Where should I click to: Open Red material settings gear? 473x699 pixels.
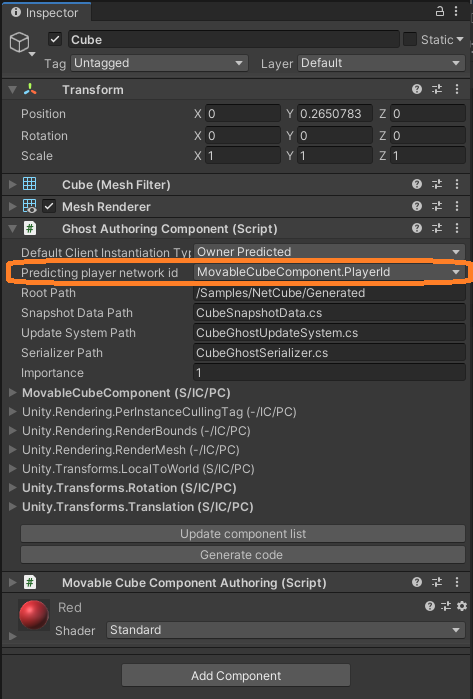click(x=462, y=606)
